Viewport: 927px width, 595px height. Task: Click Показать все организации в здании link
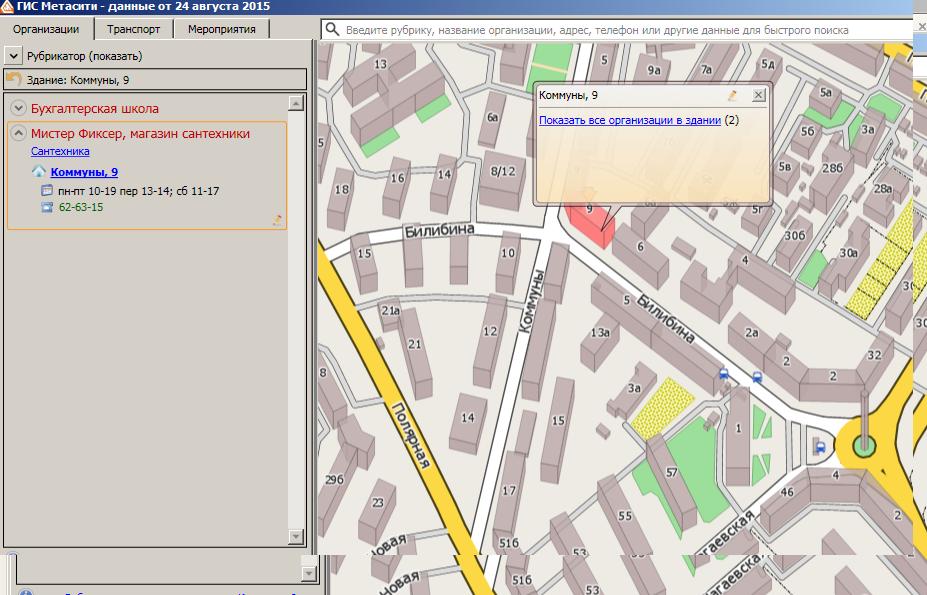pos(629,120)
